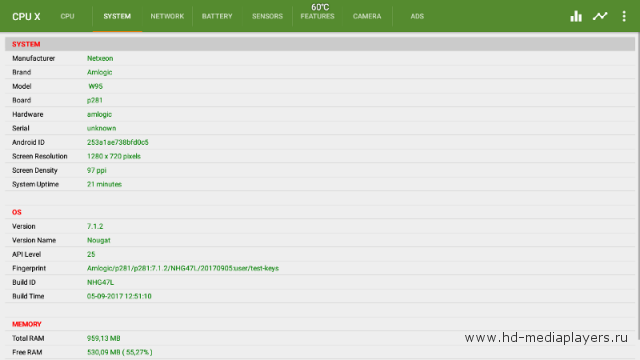Open the FEATURES tab
Screen dimensions: 640x360
tap(318, 16)
